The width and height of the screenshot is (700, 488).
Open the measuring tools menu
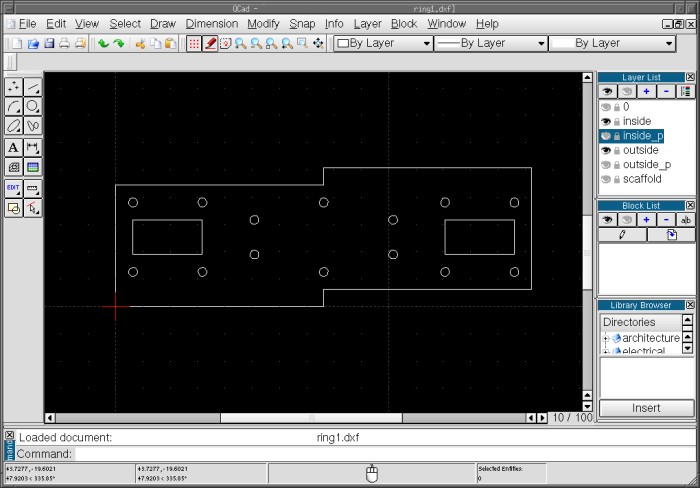click(x=33, y=188)
